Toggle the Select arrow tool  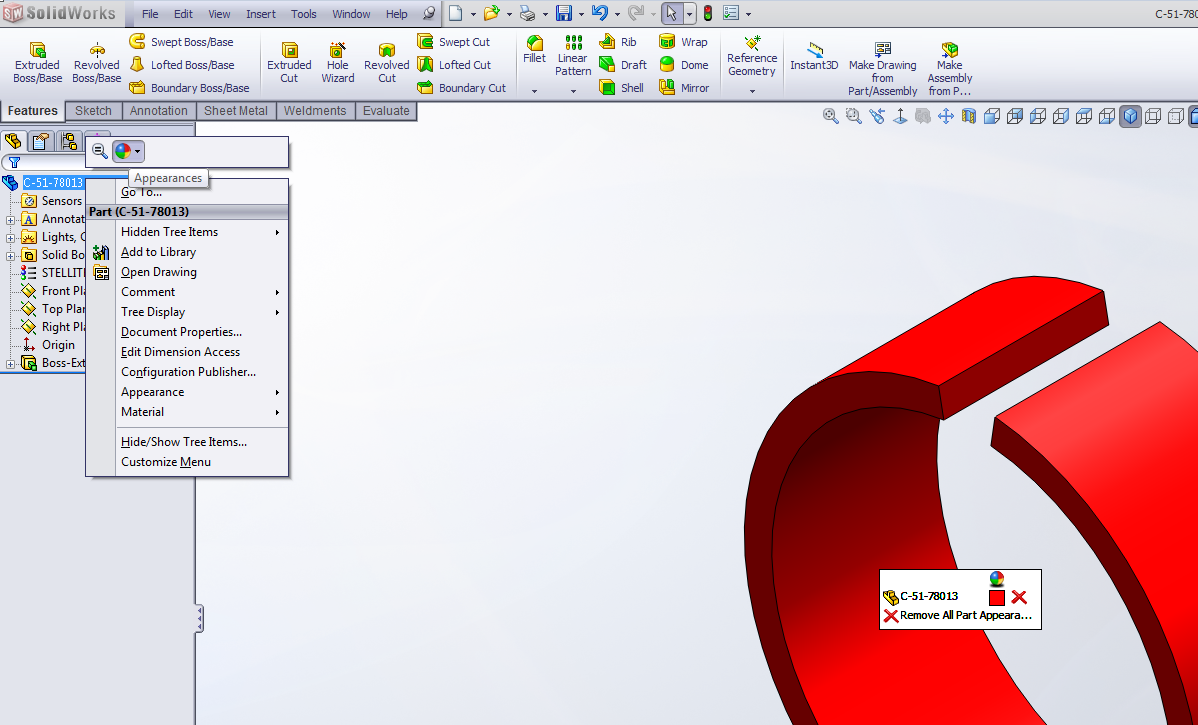click(672, 13)
